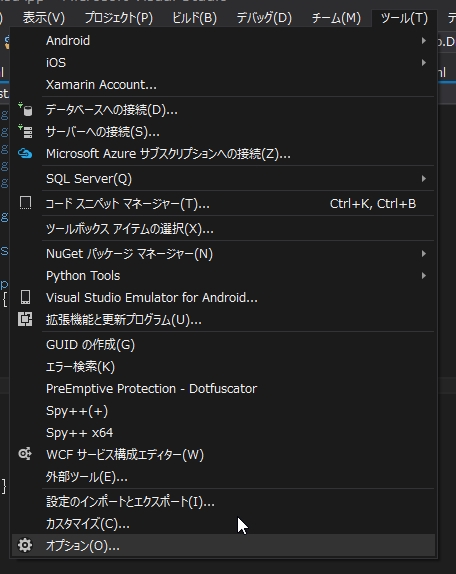Launch Visual Studio Emulator for Android...
This screenshot has height=574, width=456.
223,297
